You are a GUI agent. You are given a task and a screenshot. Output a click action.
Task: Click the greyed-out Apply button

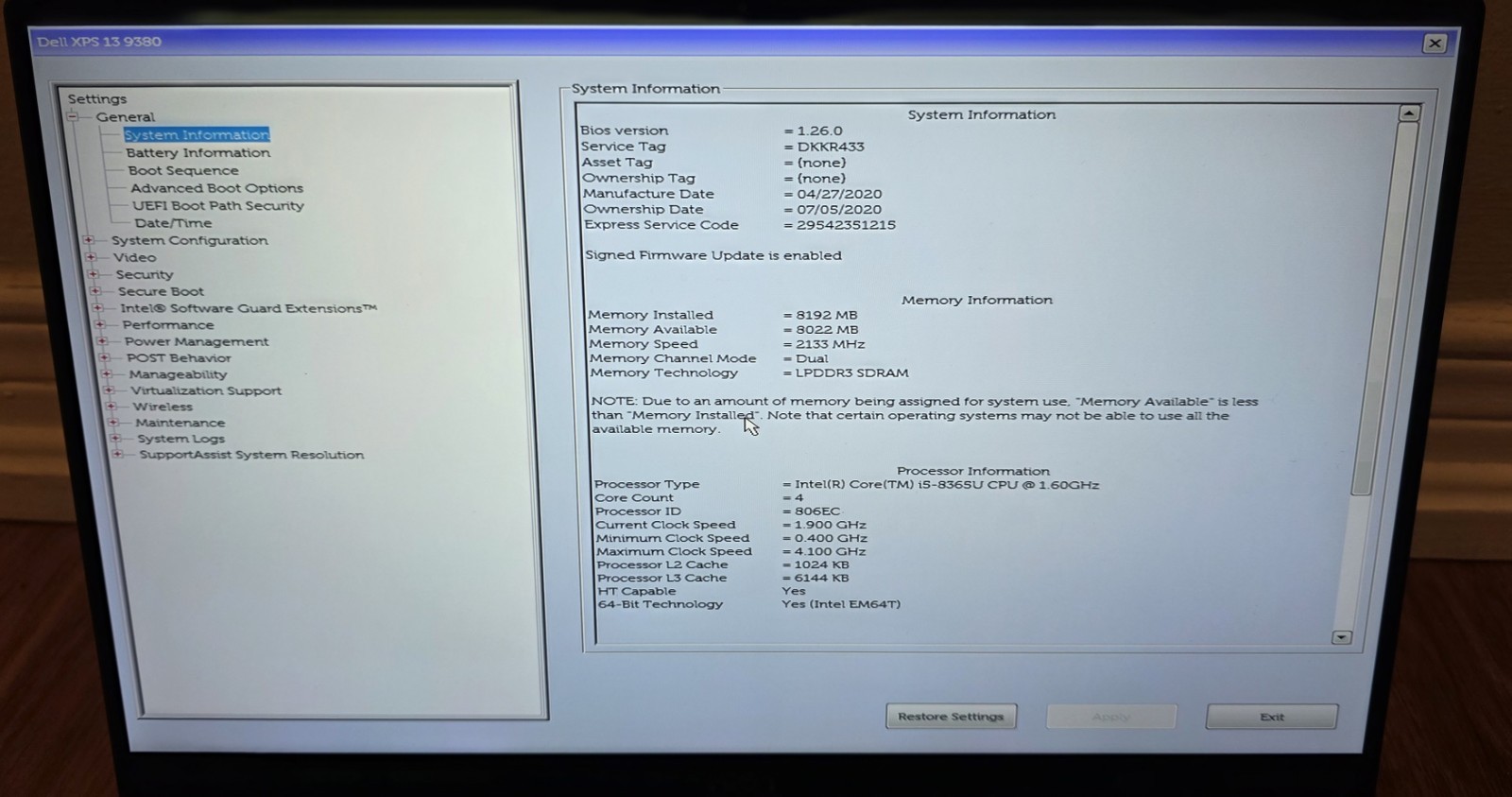point(1111,717)
